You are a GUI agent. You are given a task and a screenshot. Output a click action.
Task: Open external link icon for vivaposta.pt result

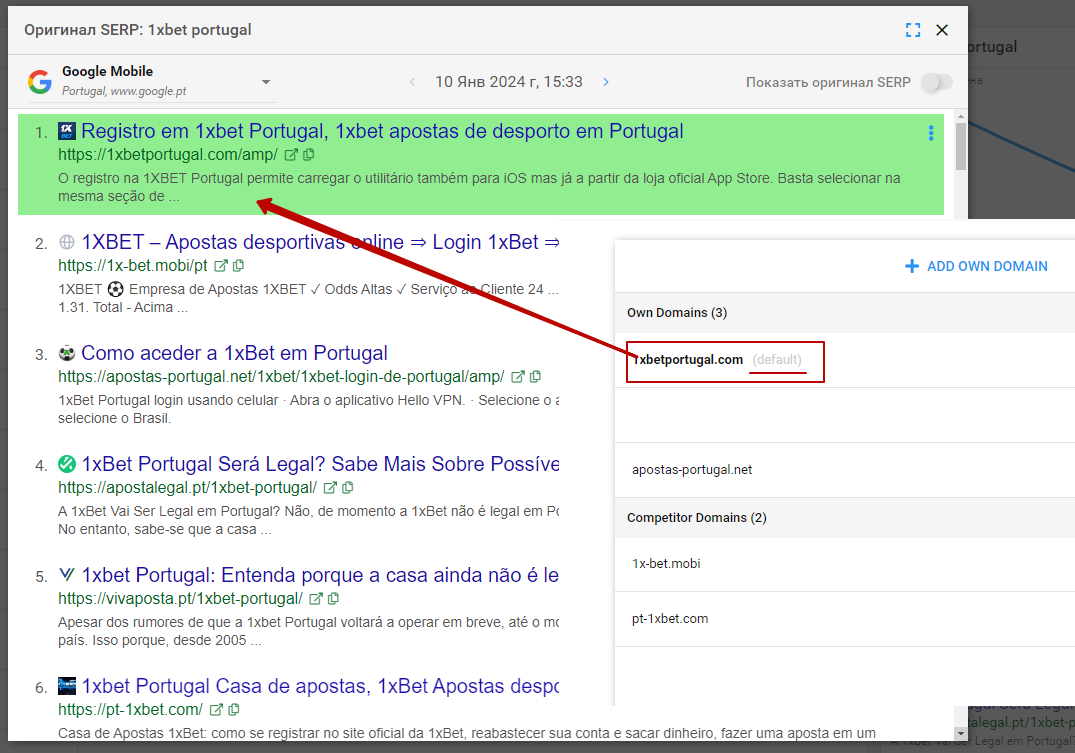pos(315,599)
